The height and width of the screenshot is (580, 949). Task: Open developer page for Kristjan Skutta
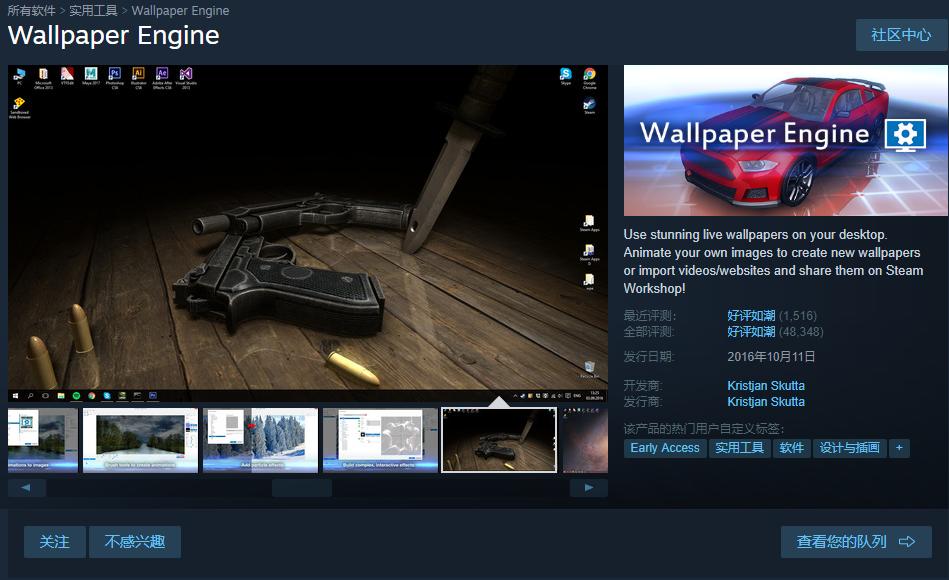[x=766, y=385]
